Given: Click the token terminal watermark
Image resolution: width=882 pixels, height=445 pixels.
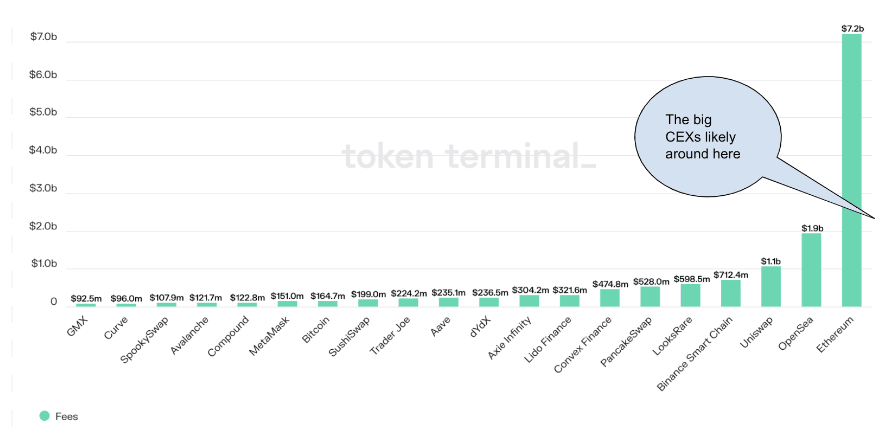Looking at the screenshot, I should click(x=468, y=157).
